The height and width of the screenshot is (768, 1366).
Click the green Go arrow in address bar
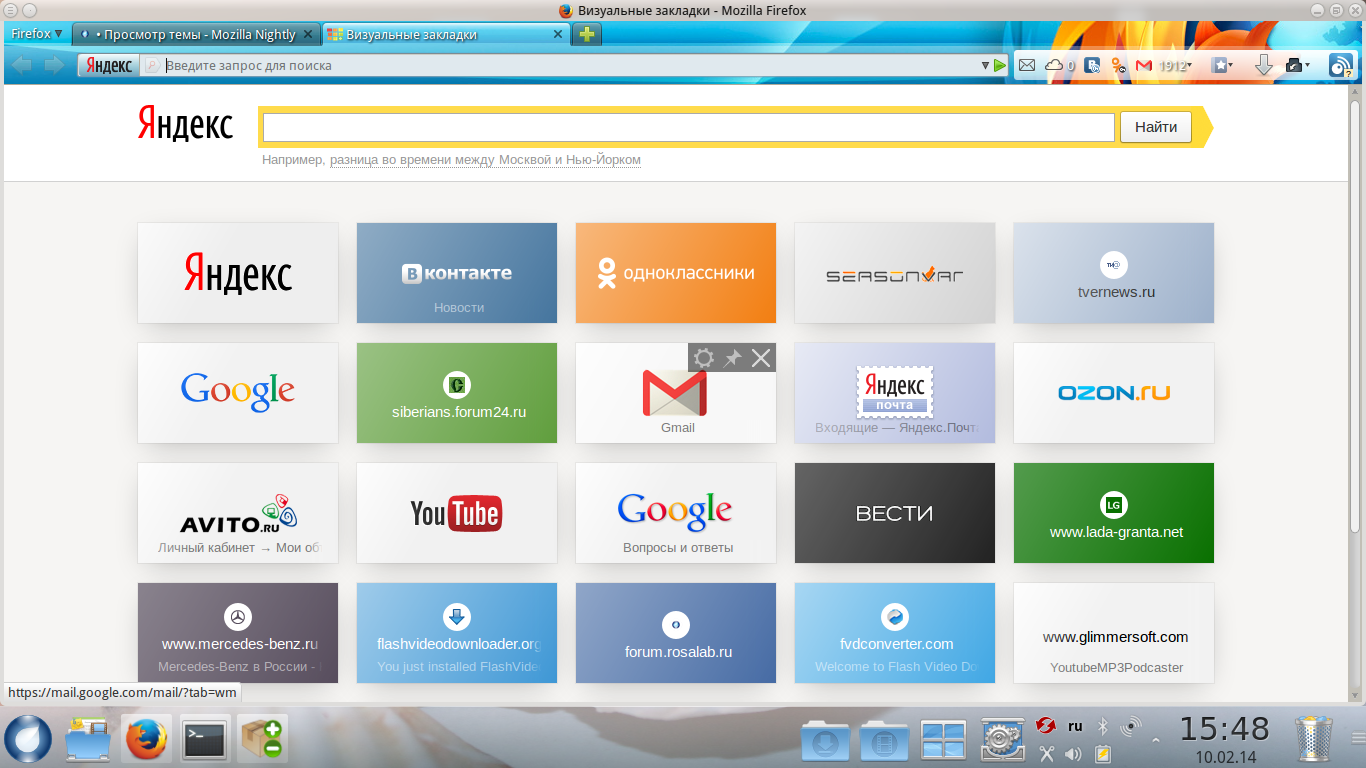click(x=1000, y=65)
